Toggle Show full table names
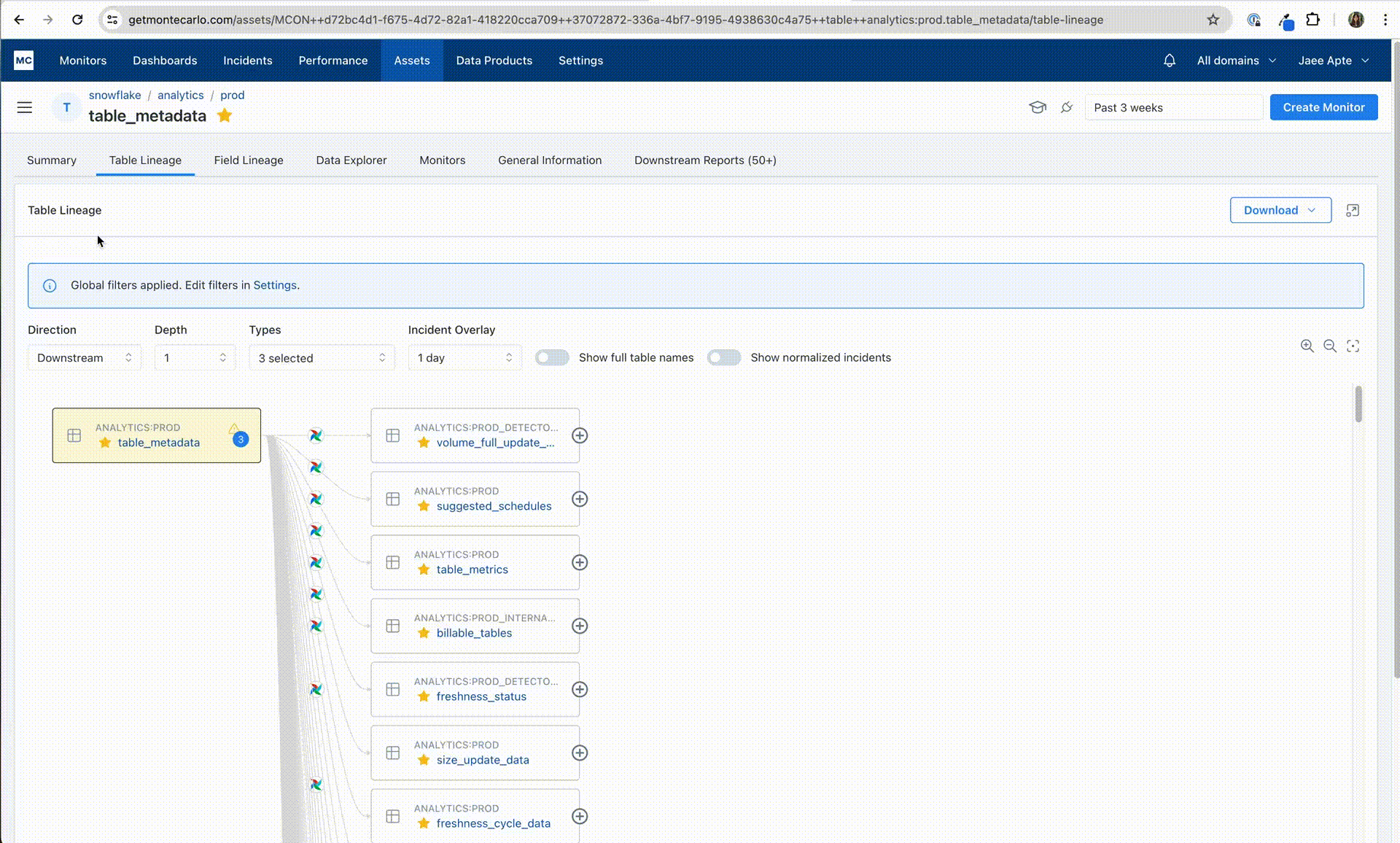 [x=552, y=357]
